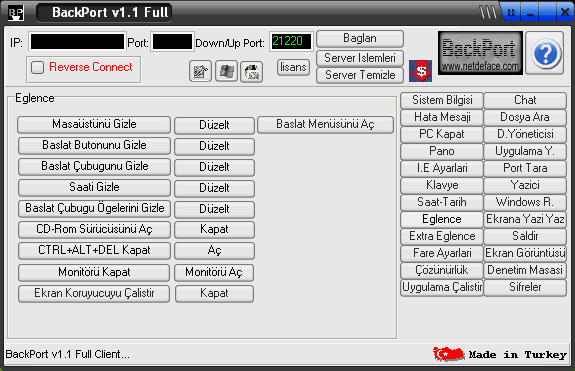Click Server Temizle button
The height and width of the screenshot is (371, 575).
click(x=360, y=75)
